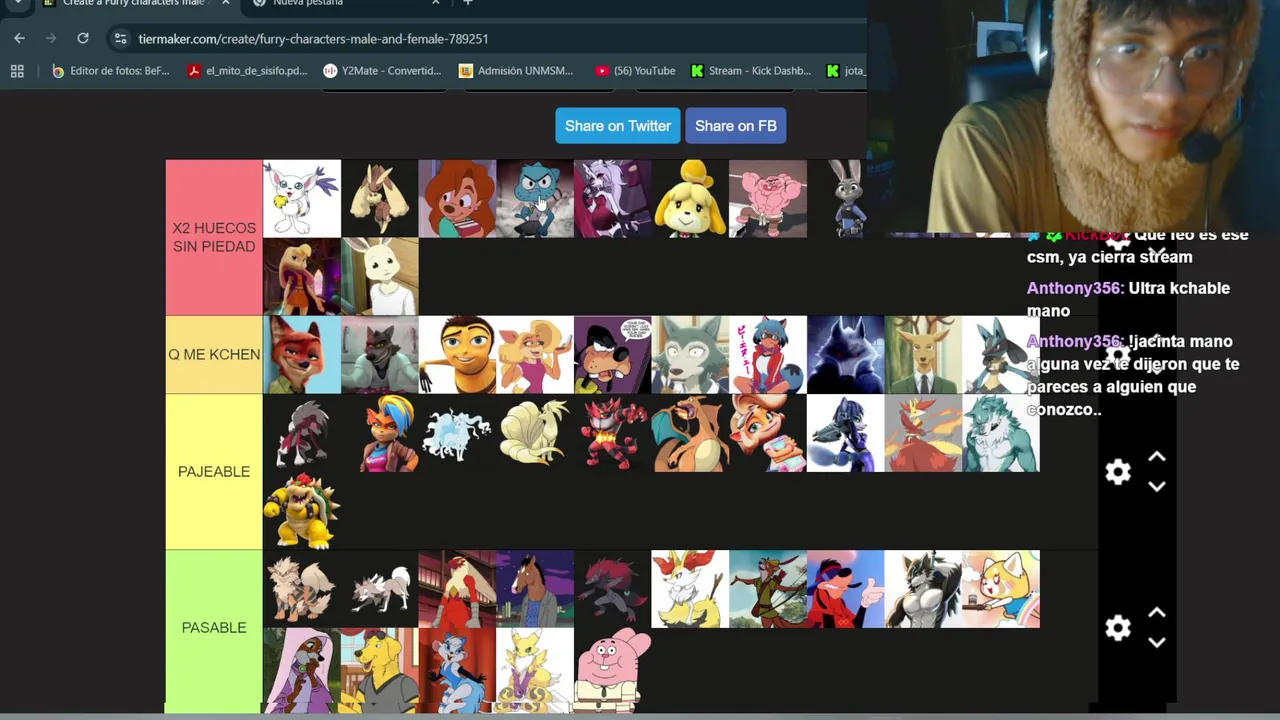The height and width of the screenshot is (720, 1280).
Task: Select the BoJack Horseman thumbnail
Action: click(x=535, y=589)
